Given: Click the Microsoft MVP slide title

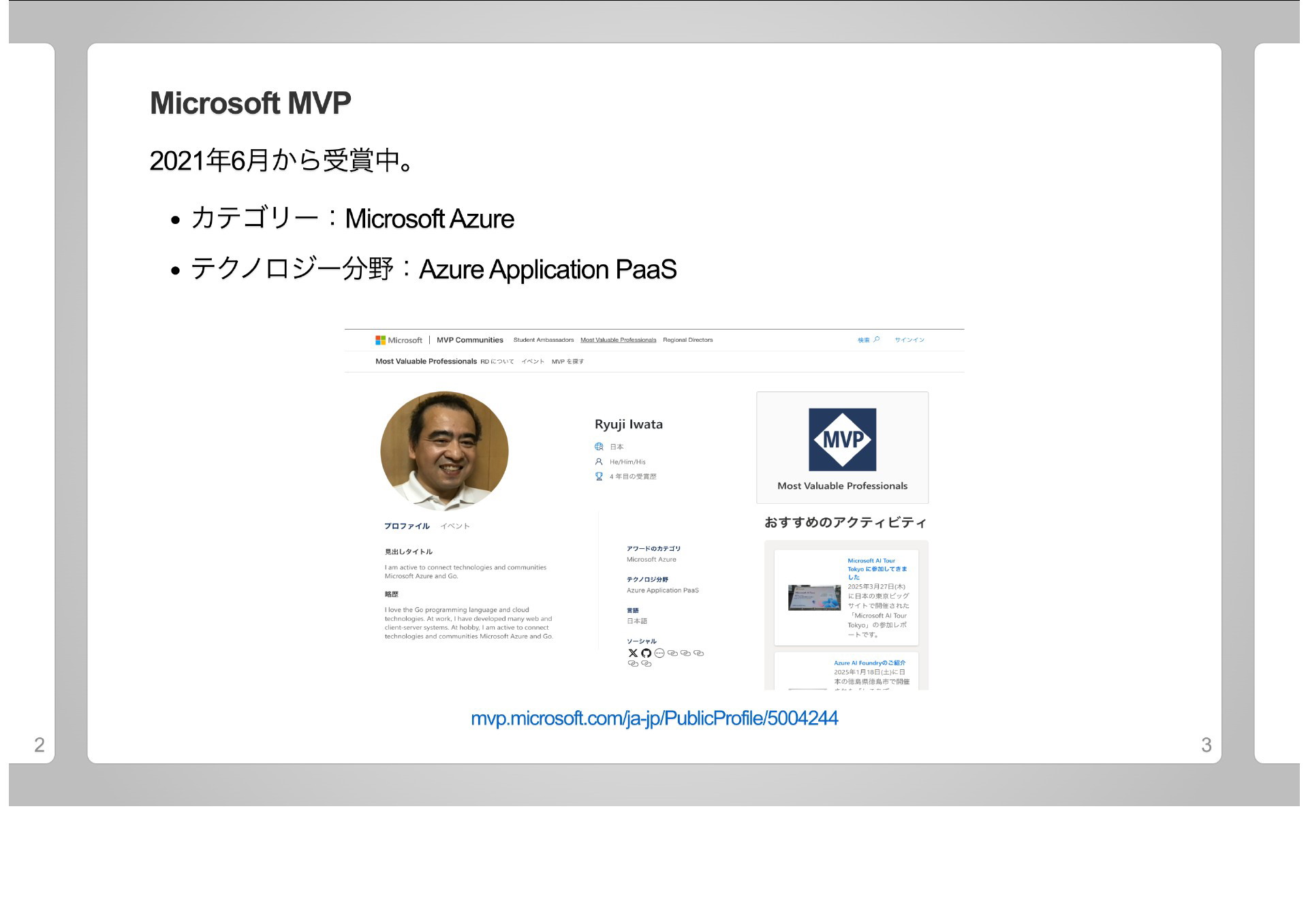Looking at the screenshot, I should 250,103.
